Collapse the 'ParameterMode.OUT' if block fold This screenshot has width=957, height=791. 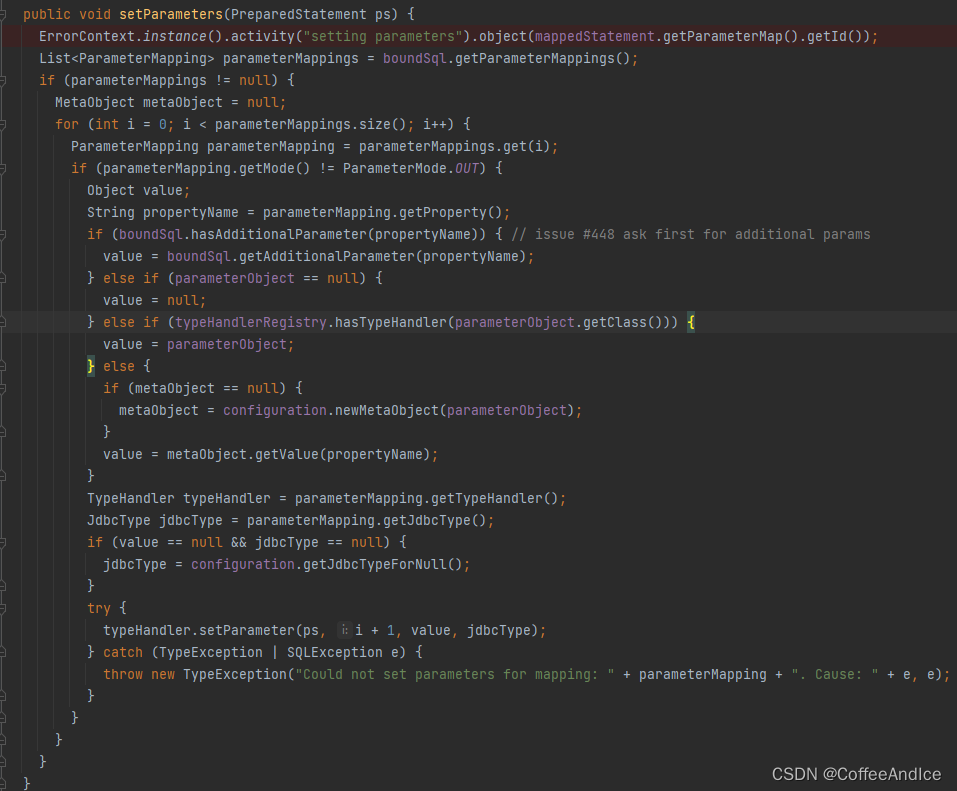coord(2,168)
